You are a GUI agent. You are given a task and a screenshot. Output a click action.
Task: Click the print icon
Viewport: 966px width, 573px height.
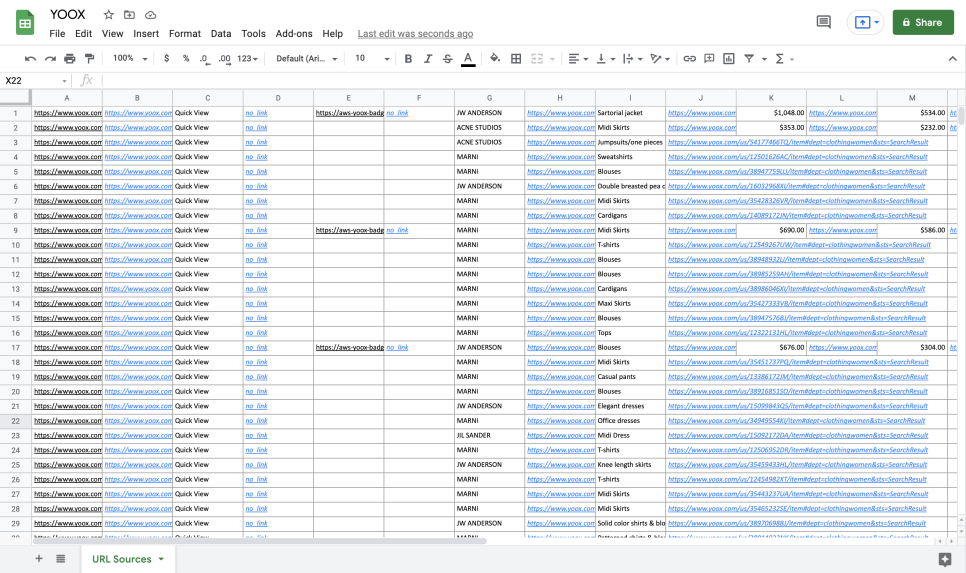point(70,59)
